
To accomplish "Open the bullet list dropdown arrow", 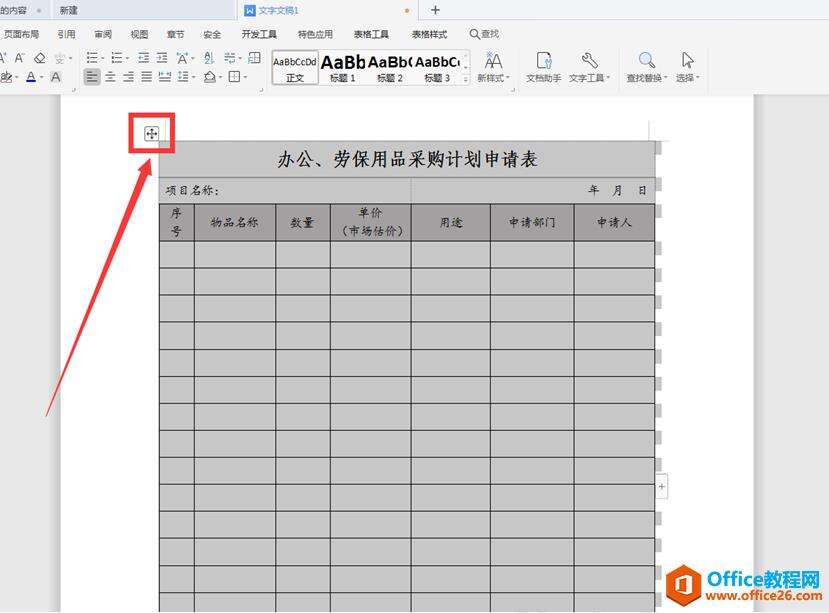I will [x=103, y=58].
